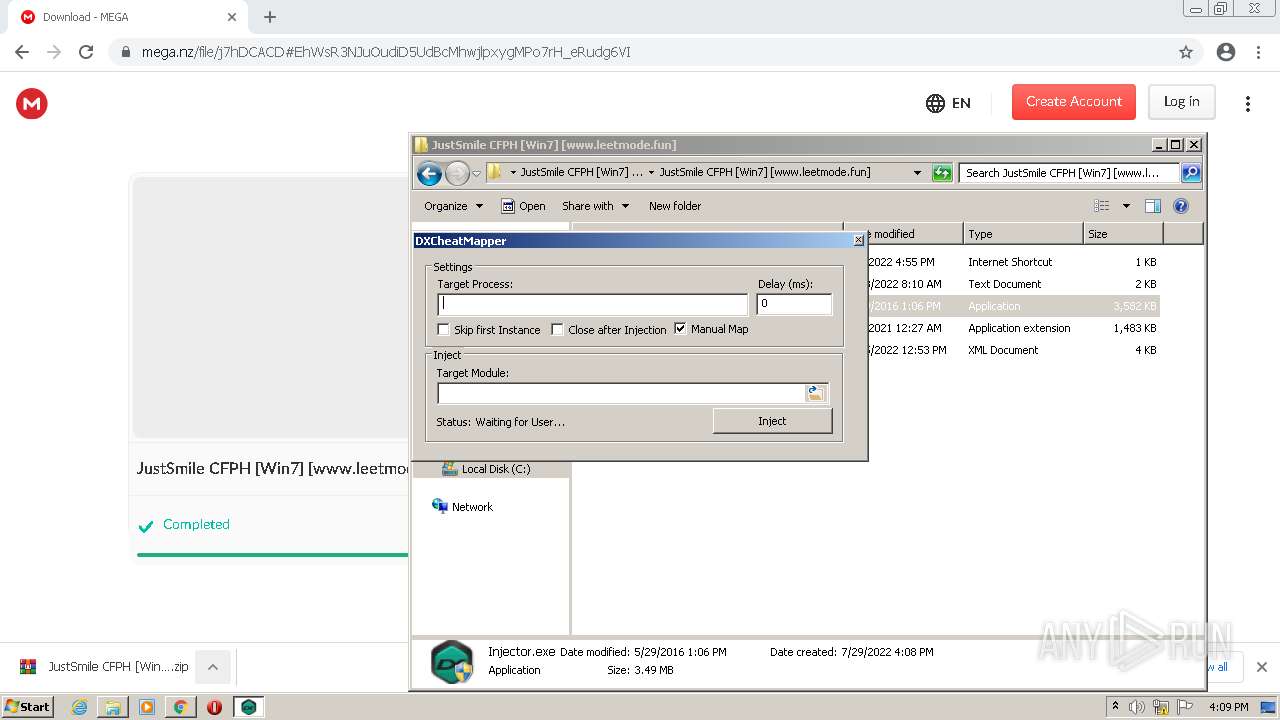Click the Create Account button

pos(1074,102)
